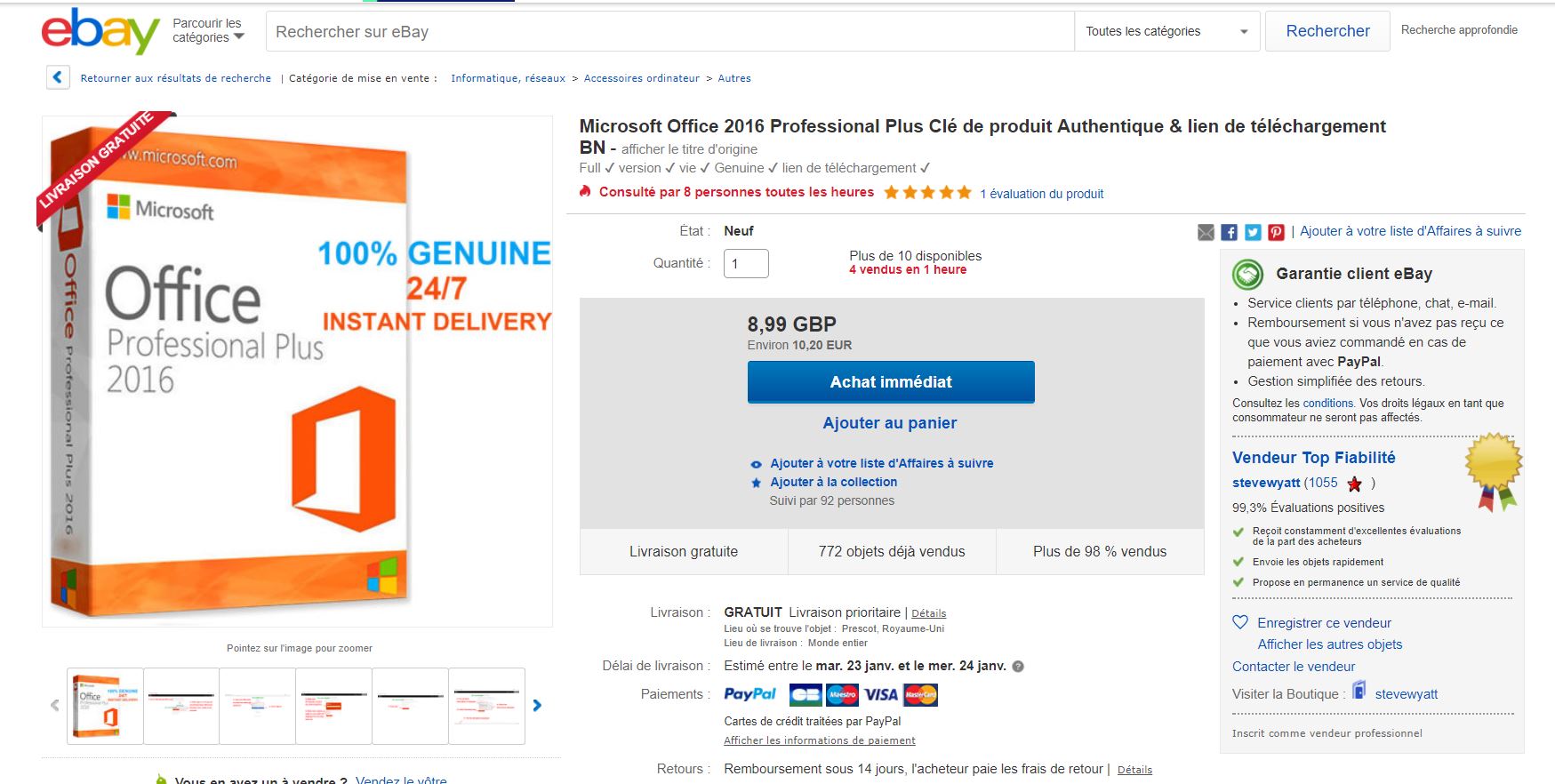Click the eBay logo

(x=100, y=32)
